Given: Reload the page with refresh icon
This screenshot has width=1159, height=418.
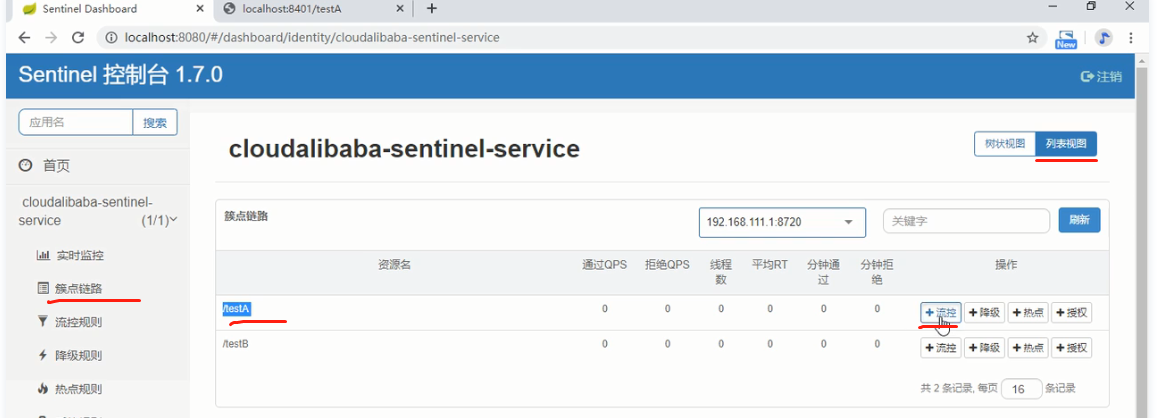Looking at the screenshot, I should point(78,38).
